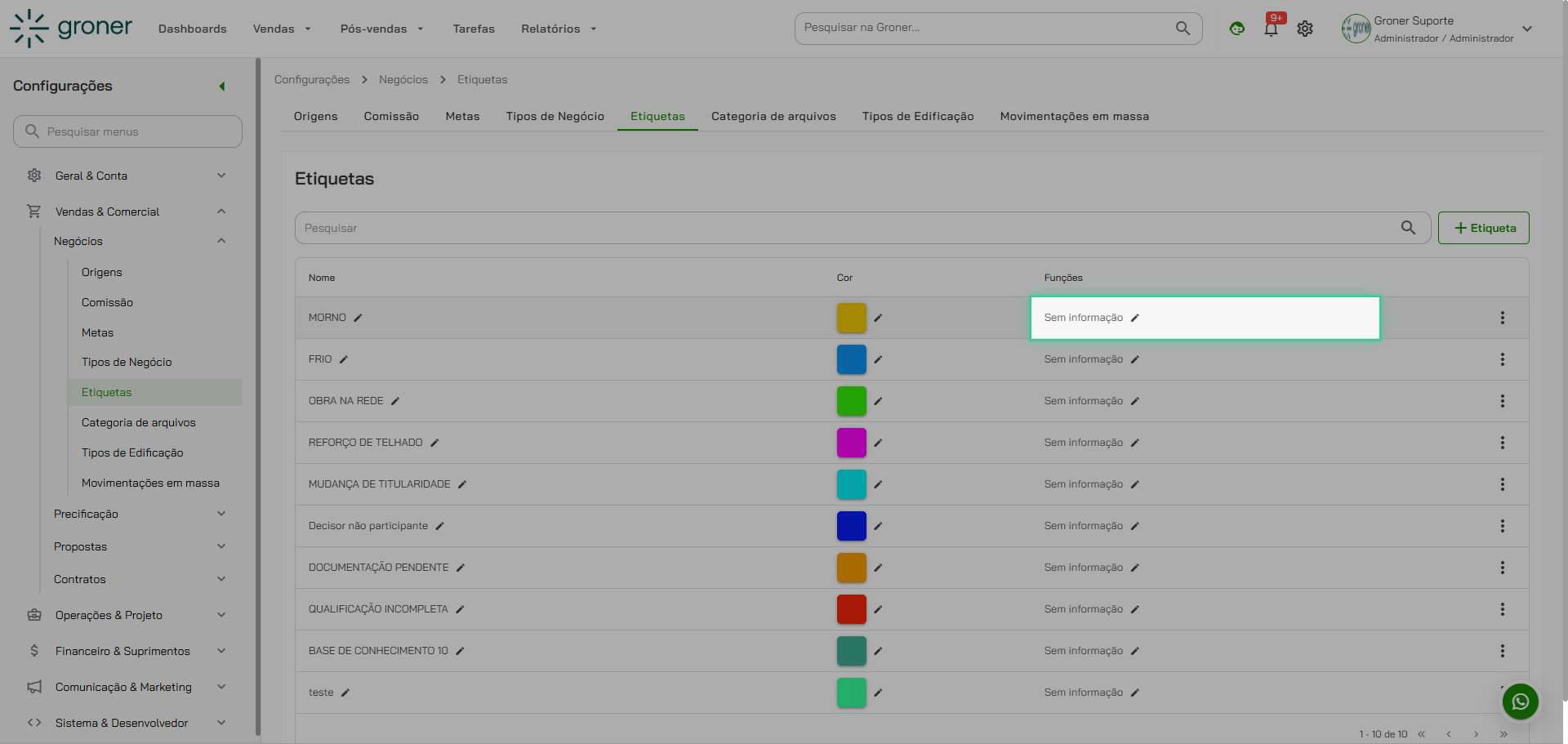
Task: Click the + Etiqueta button
Action: coord(1483,228)
